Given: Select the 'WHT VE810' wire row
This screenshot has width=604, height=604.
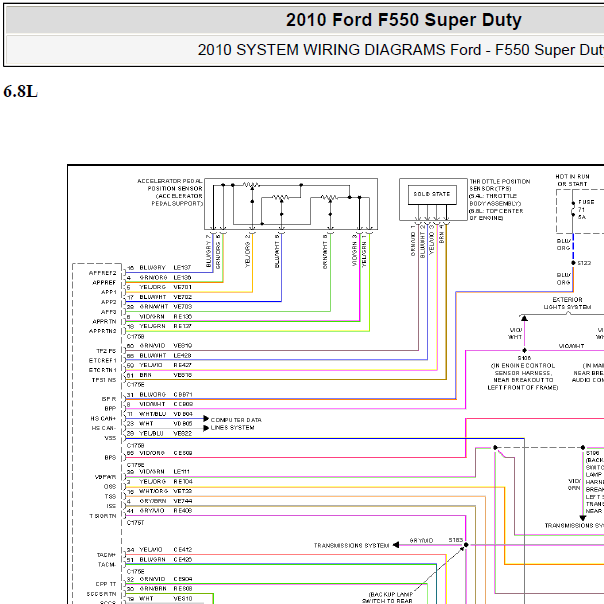Looking at the screenshot, I should (159, 599).
